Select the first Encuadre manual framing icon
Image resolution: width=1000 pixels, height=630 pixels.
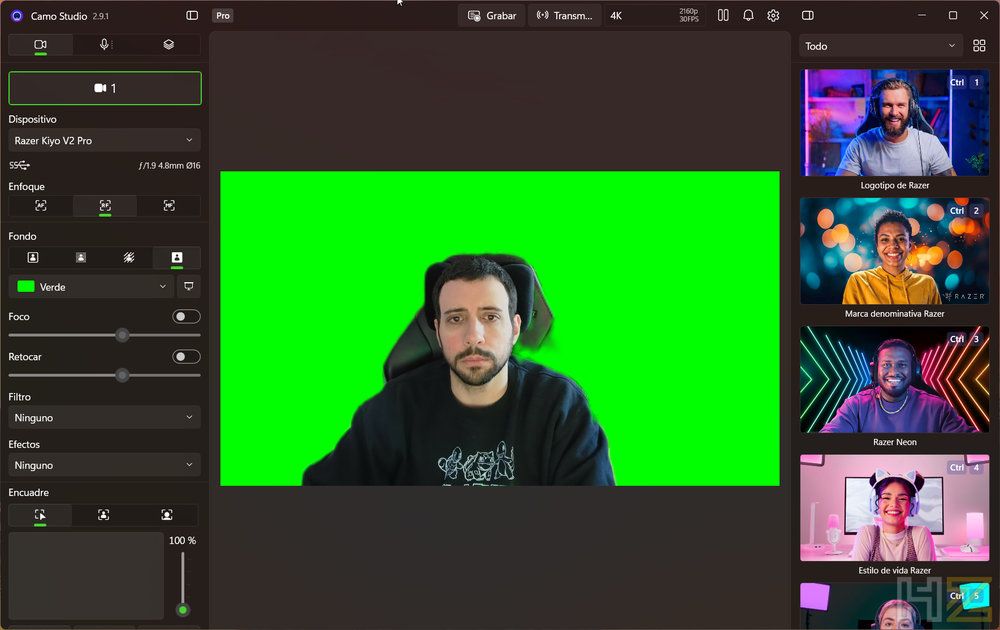coord(40,515)
